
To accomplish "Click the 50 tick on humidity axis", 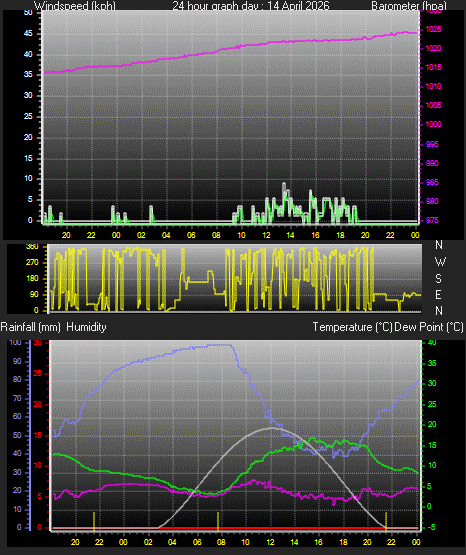I will [x=17, y=435].
